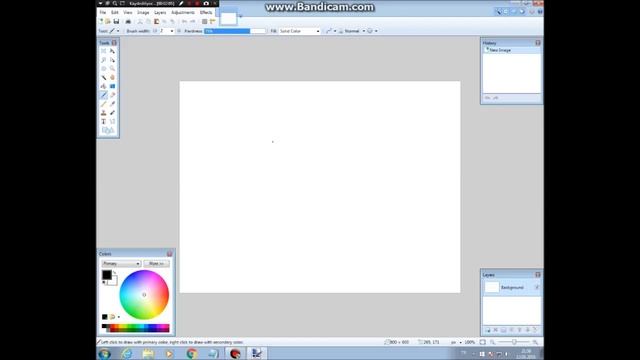The height and width of the screenshot is (360, 640).
Task: Open the View menu
Action: [x=128, y=12]
